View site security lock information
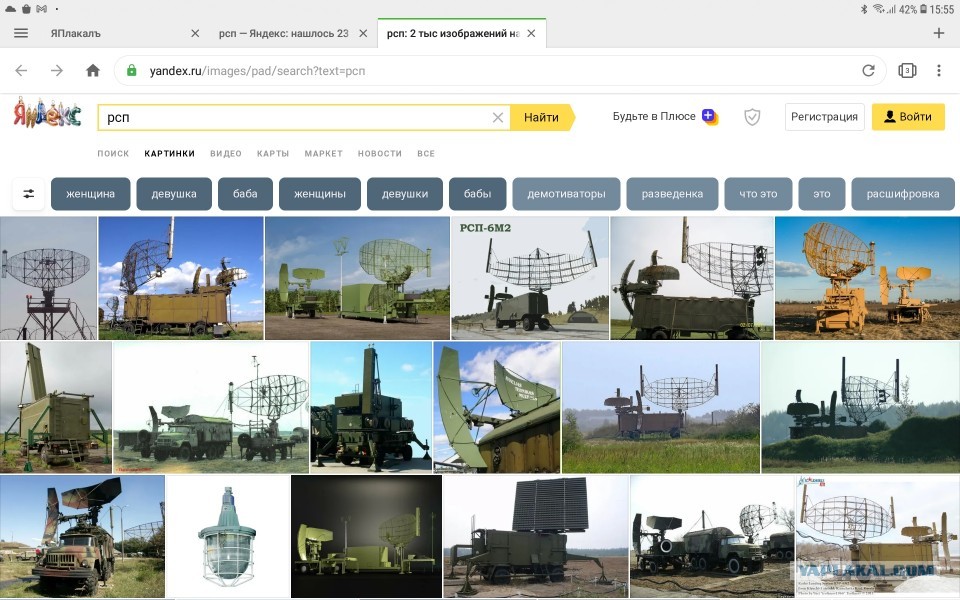This screenshot has height=600, width=960. tap(132, 70)
